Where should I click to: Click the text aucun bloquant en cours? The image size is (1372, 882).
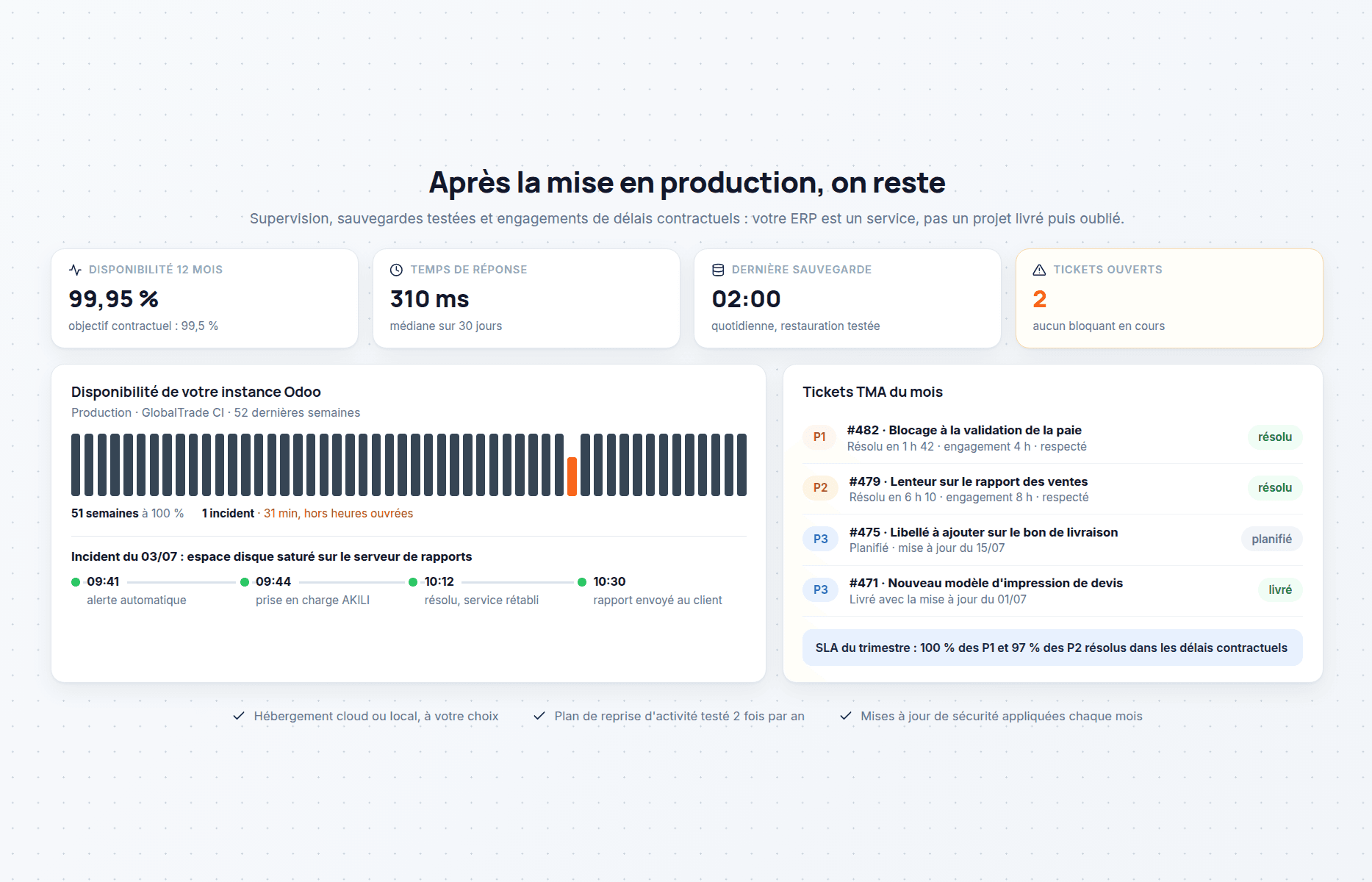1099,326
